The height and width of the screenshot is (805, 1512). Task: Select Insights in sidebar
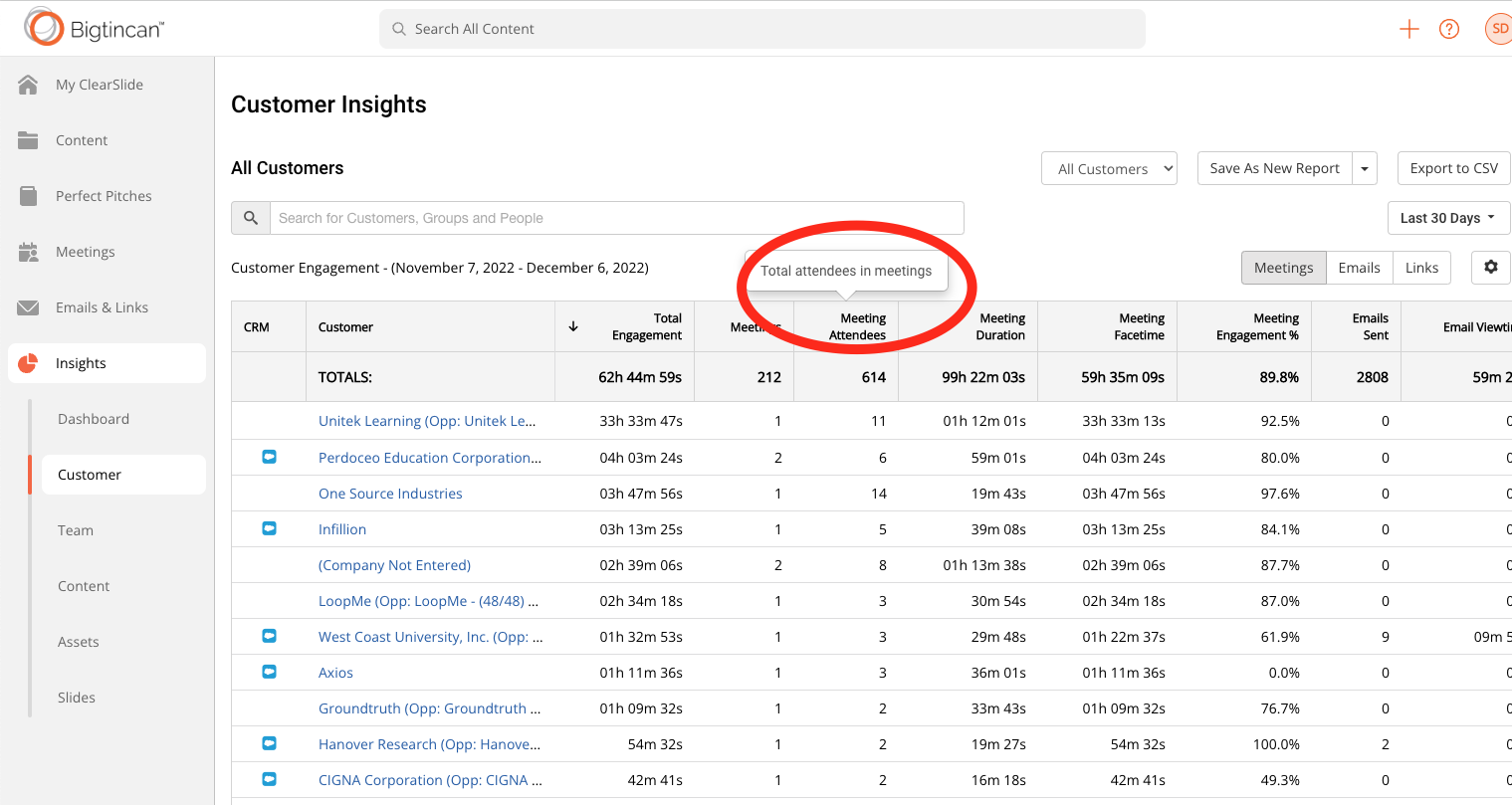pos(107,363)
